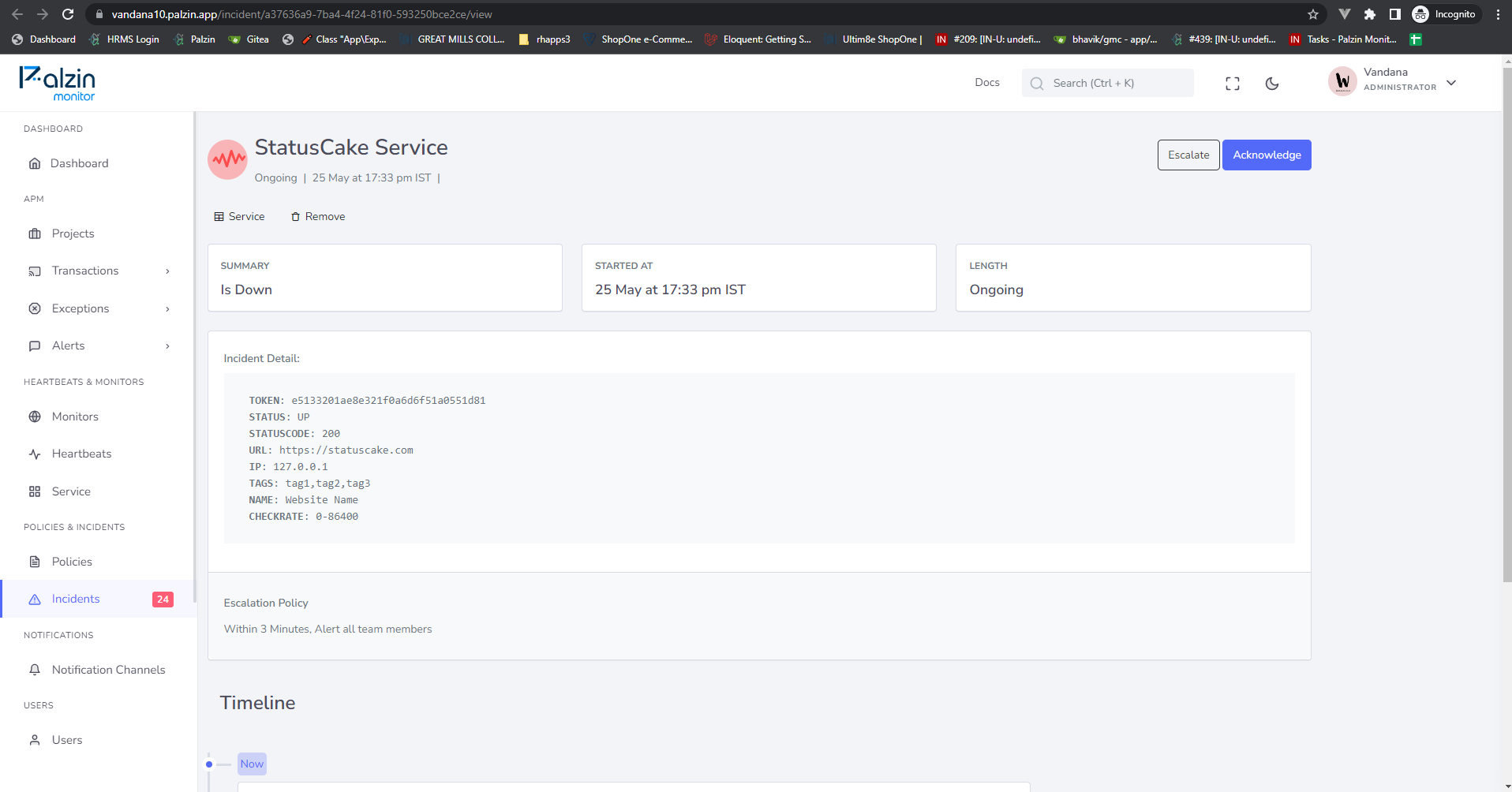Click the Incidents warning triangle icon
The height and width of the screenshot is (792, 1512).
point(35,600)
